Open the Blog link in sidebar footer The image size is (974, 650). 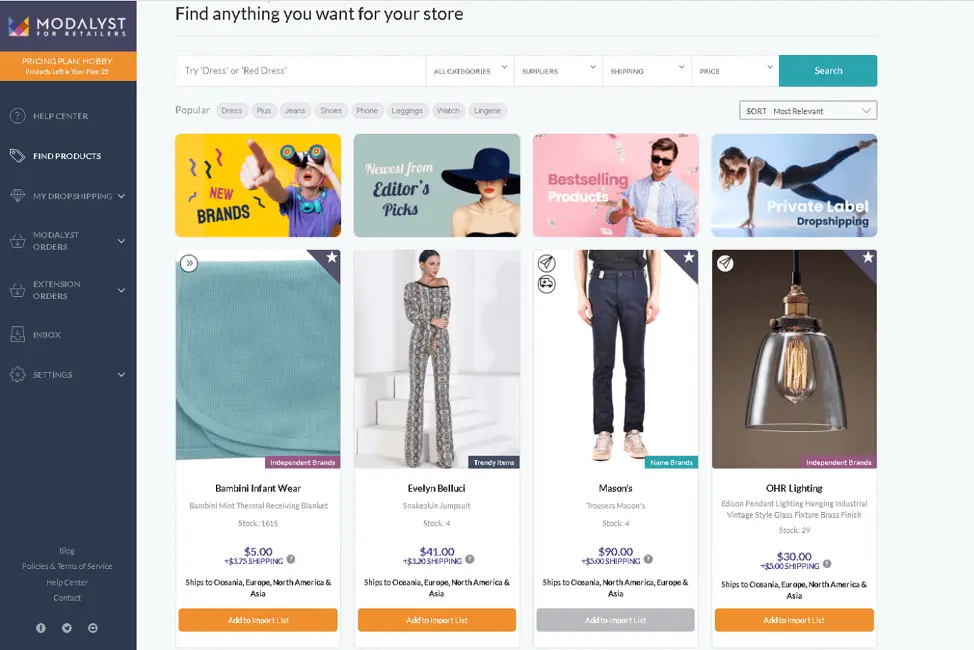pos(67,551)
